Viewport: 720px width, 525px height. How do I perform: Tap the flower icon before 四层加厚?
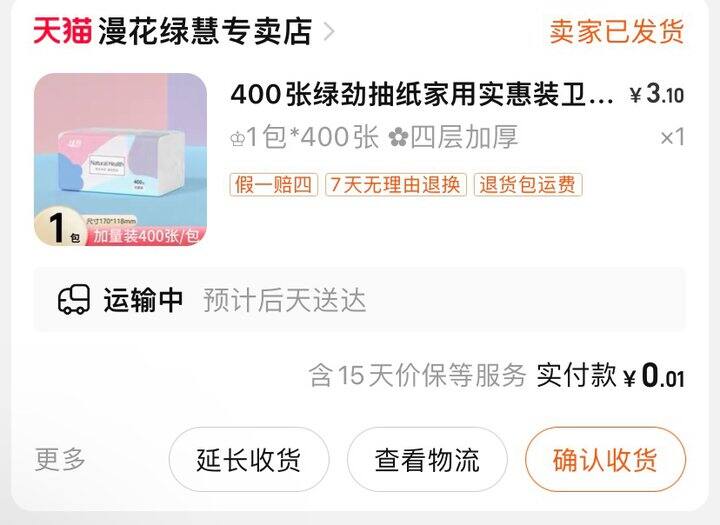point(398,137)
